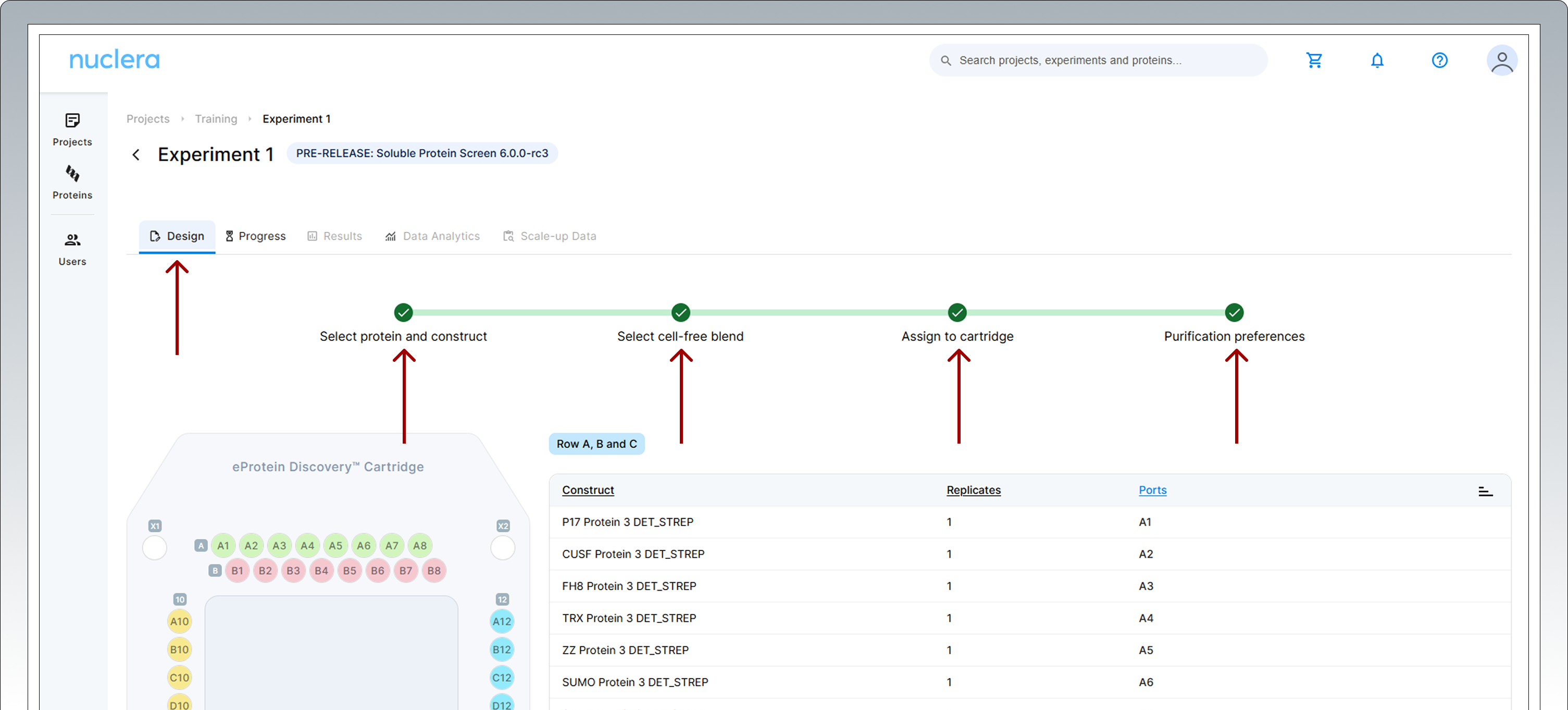Select cartridge port A5
The height and width of the screenshot is (710, 1568).
(x=335, y=546)
